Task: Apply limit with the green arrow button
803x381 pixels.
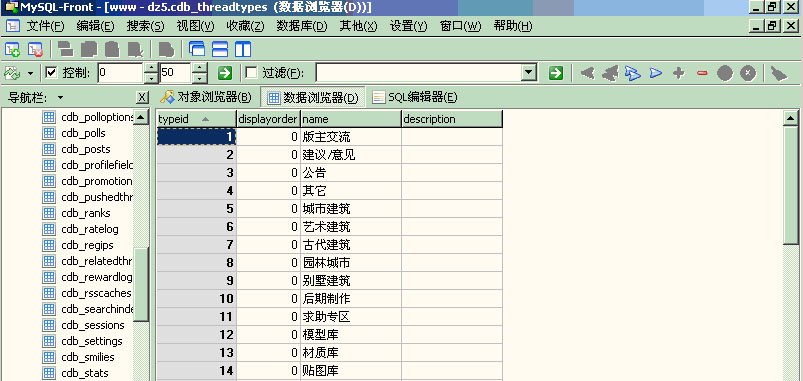Action: click(225, 73)
